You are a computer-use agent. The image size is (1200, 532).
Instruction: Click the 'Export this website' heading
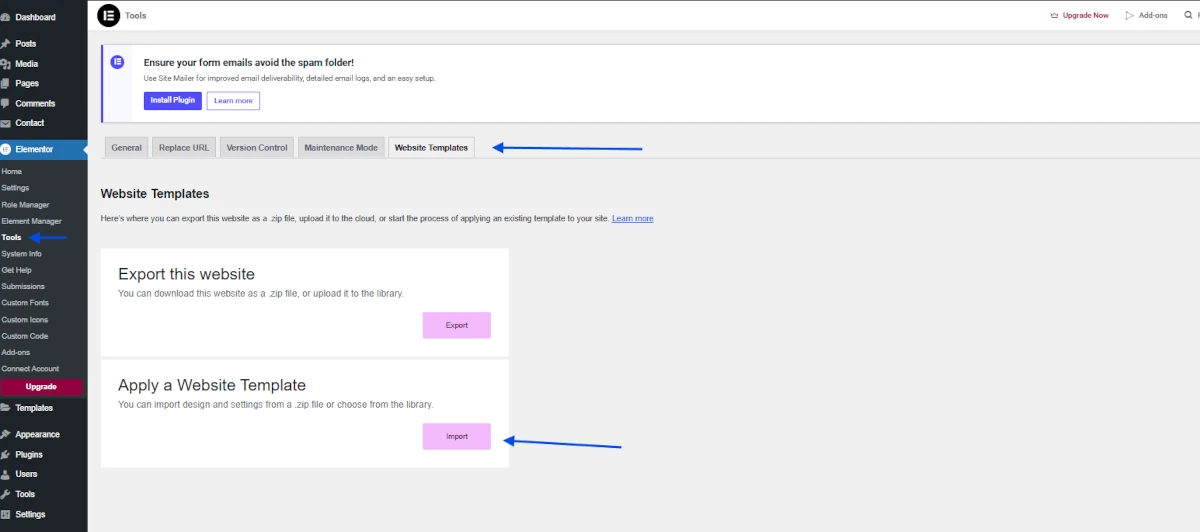186,274
